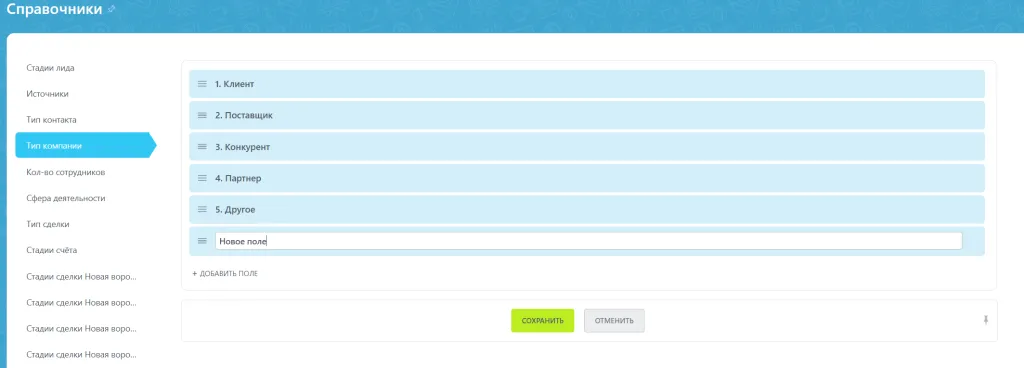Open the Тип контакта directory

(x=52, y=120)
